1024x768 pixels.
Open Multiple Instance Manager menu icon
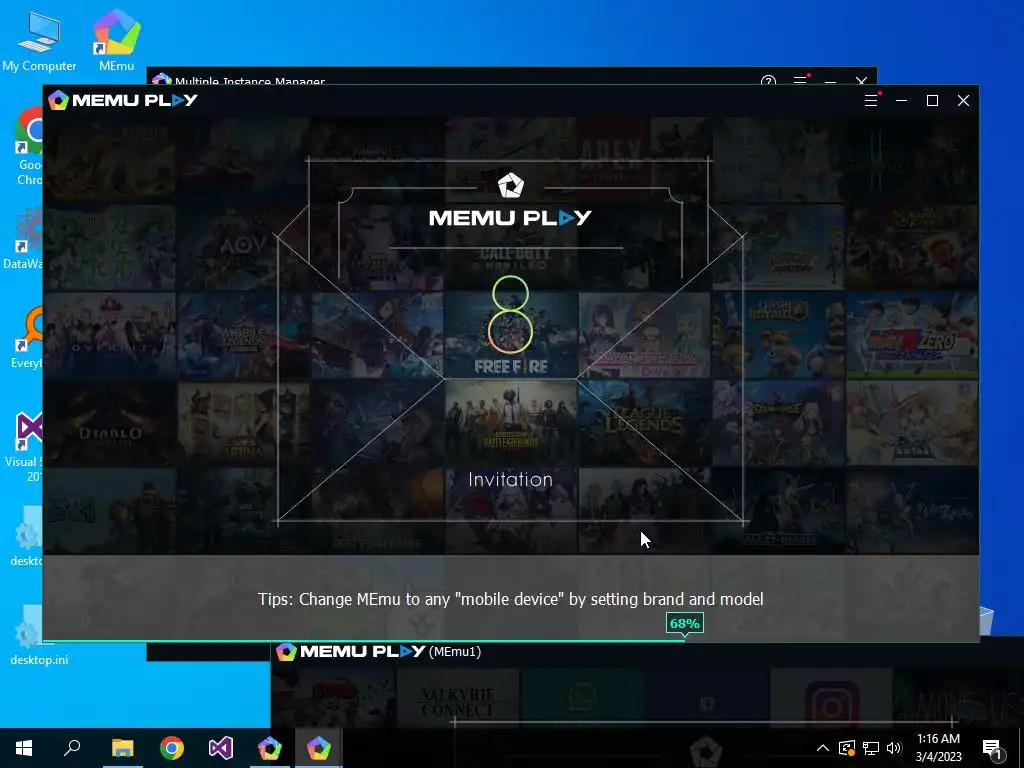[x=800, y=80]
